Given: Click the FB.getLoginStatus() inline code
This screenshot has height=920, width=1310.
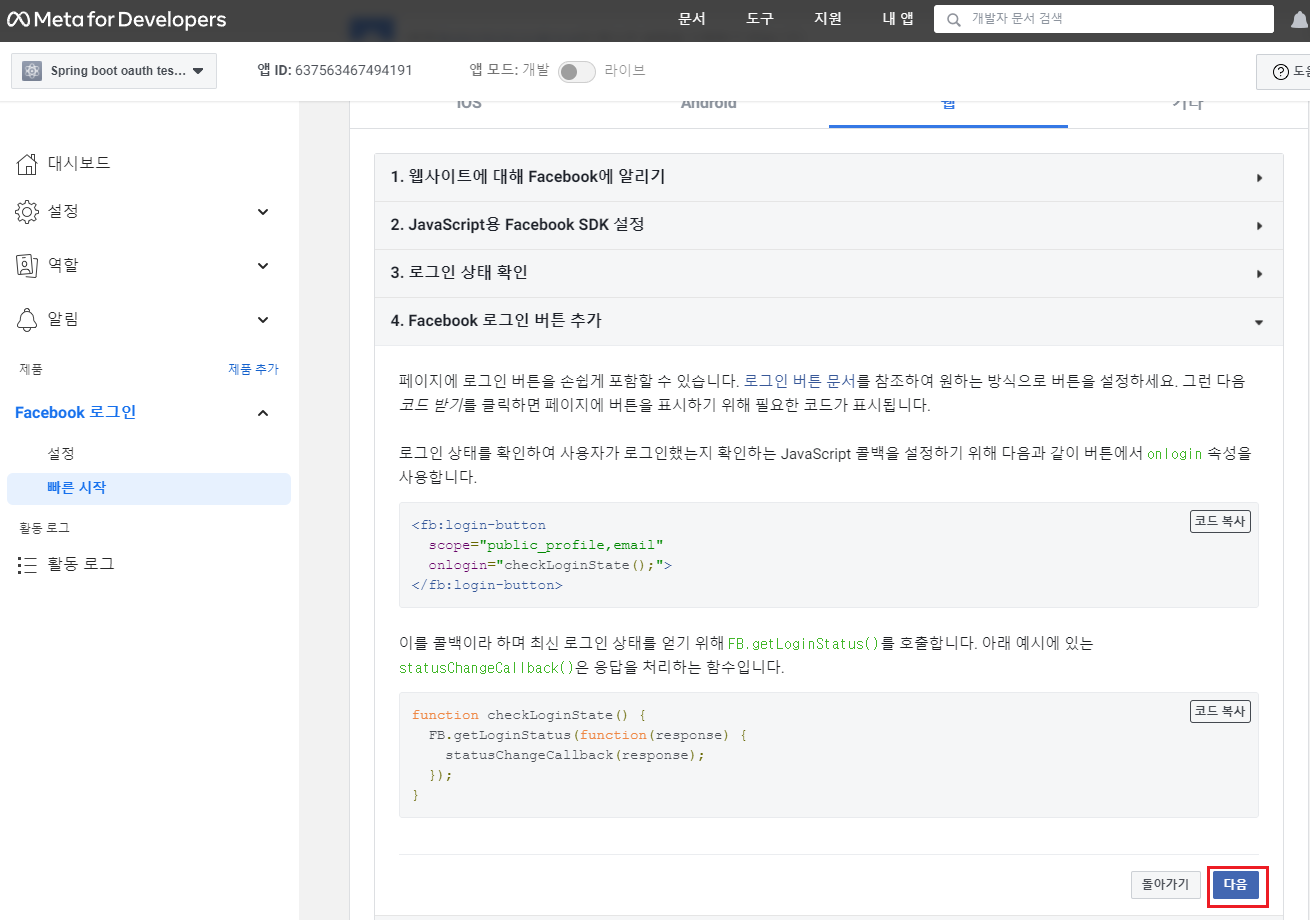Looking at the screenshot, I should (803, 644).
